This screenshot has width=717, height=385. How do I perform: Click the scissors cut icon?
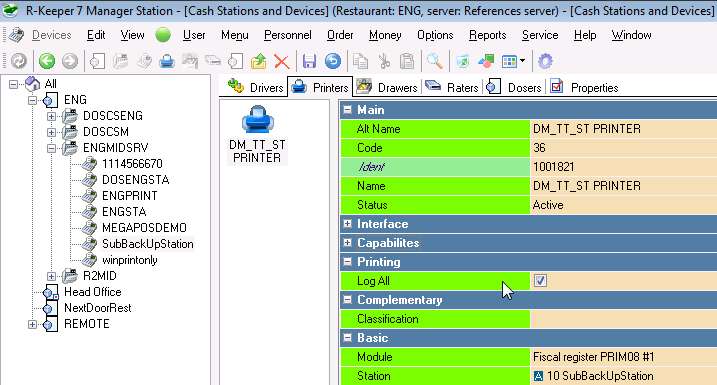click(384, 61)
